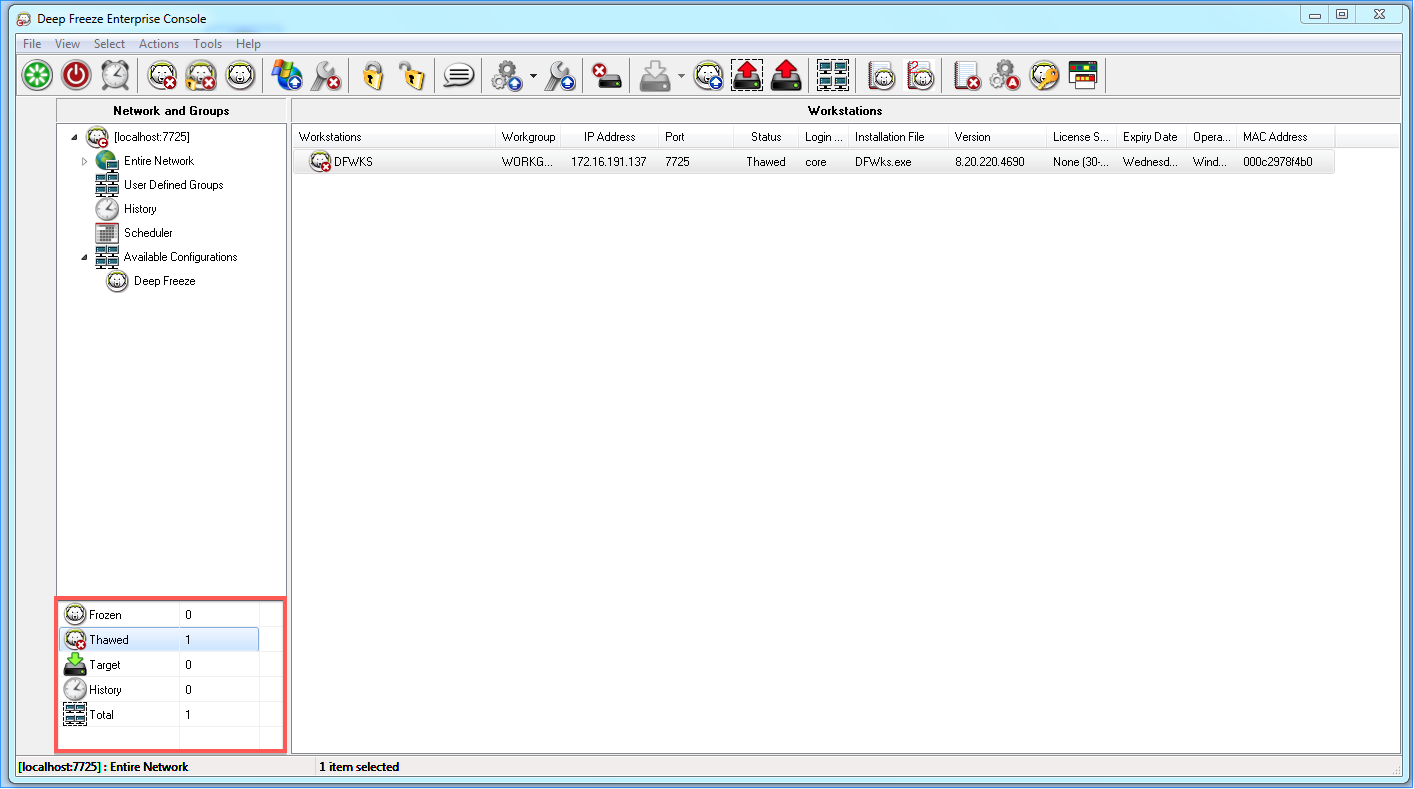Collapse the Available Configurations tree node
This screenshot has width=1414, height=789.
(84, 257)
